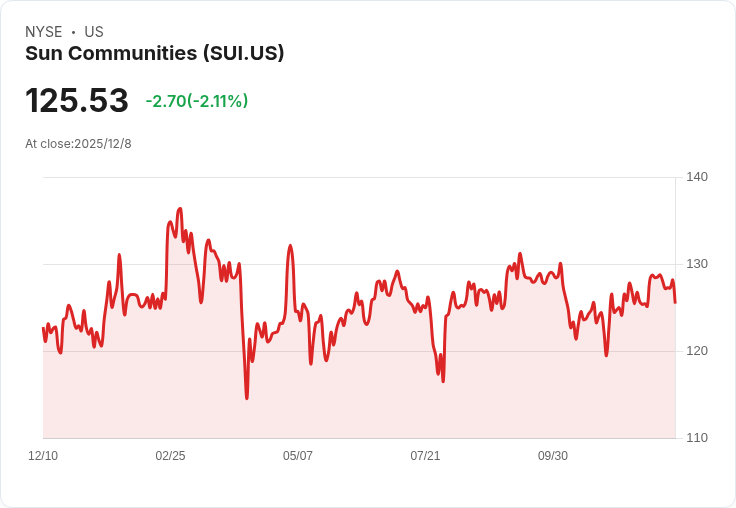Select the 12/10 date on x-axis
736x508 pixels.
coord(43,456)
